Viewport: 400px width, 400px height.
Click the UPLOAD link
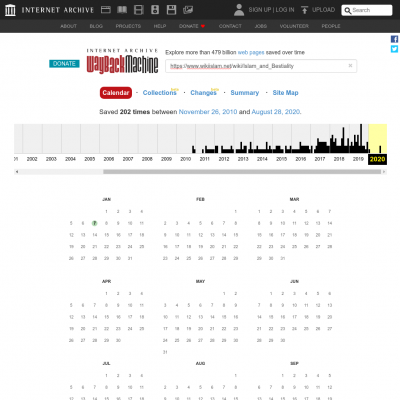click(x=318, y=10)
